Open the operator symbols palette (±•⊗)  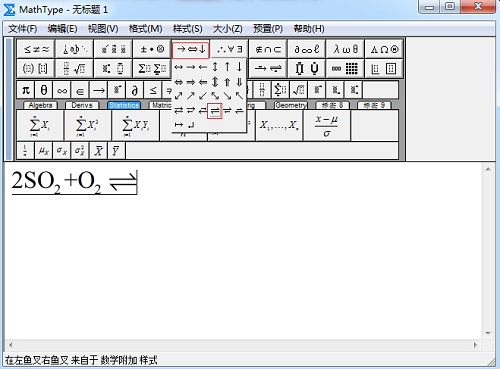(x=152, y=49)
